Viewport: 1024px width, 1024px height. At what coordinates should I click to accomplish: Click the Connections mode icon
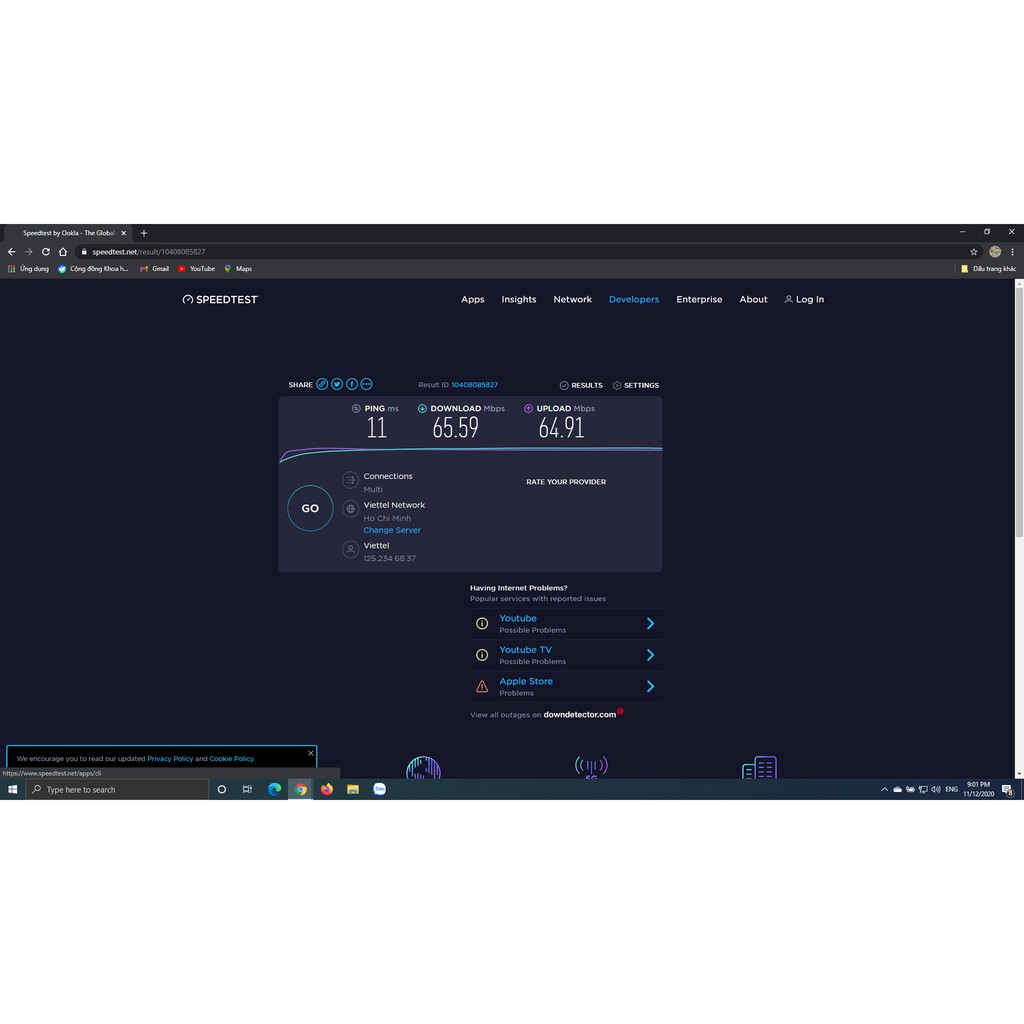click(x=350, y=480)
